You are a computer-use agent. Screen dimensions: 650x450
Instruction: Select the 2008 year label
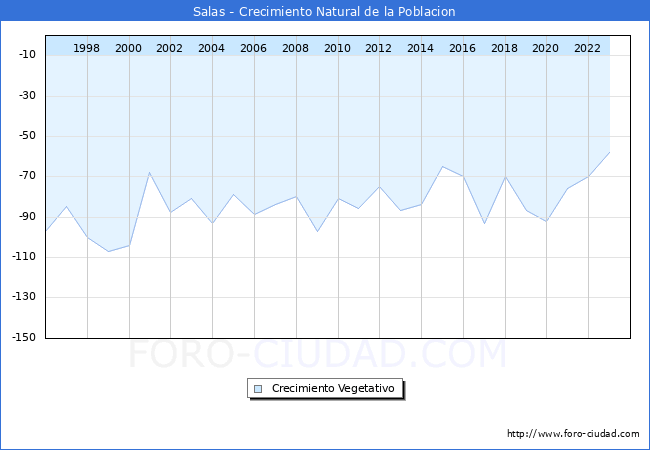(295, 48)
